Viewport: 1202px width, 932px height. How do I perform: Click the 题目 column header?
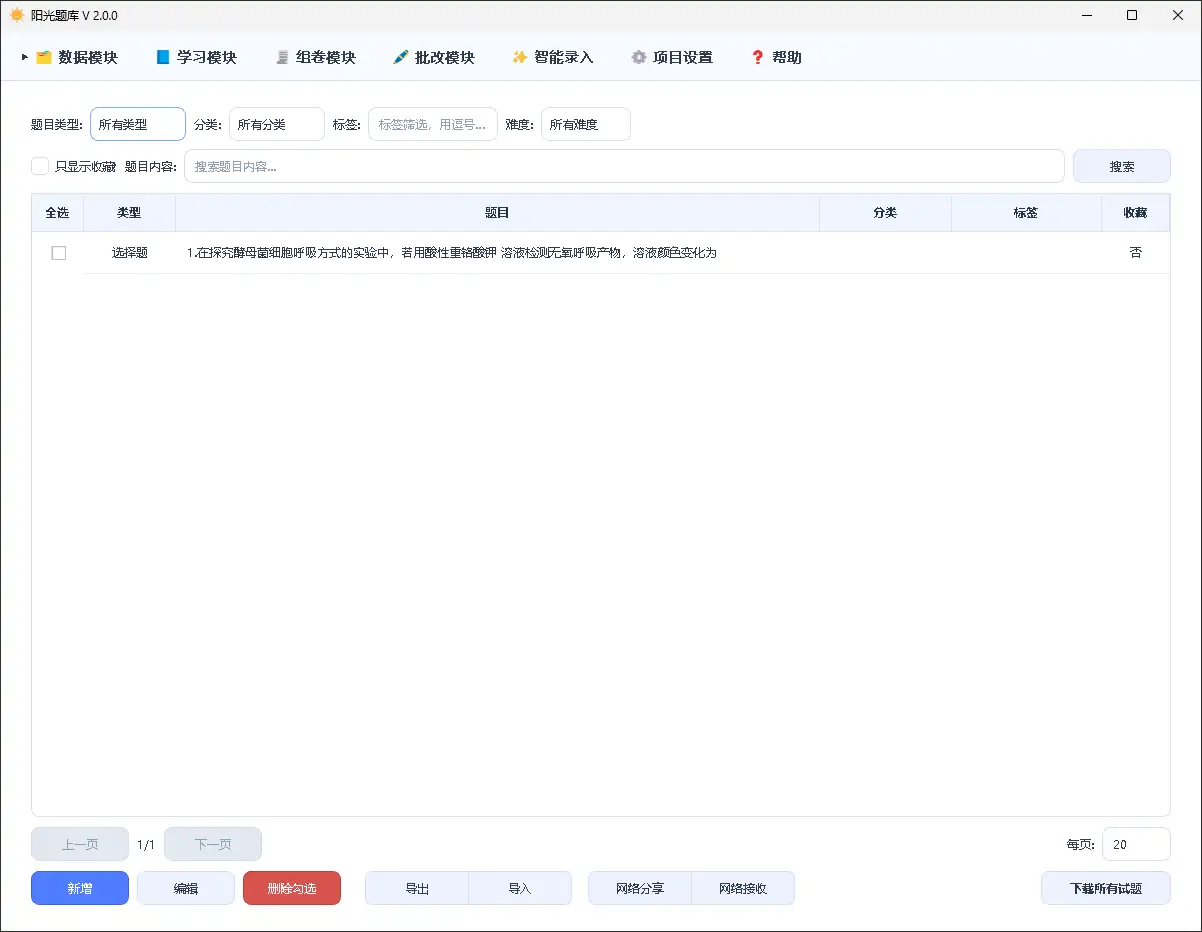point(498,213)
